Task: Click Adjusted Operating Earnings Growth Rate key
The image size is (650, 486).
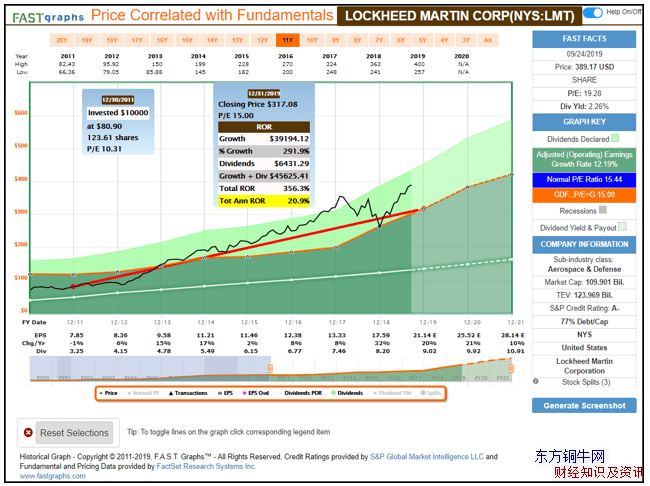Action: [584, 159]
